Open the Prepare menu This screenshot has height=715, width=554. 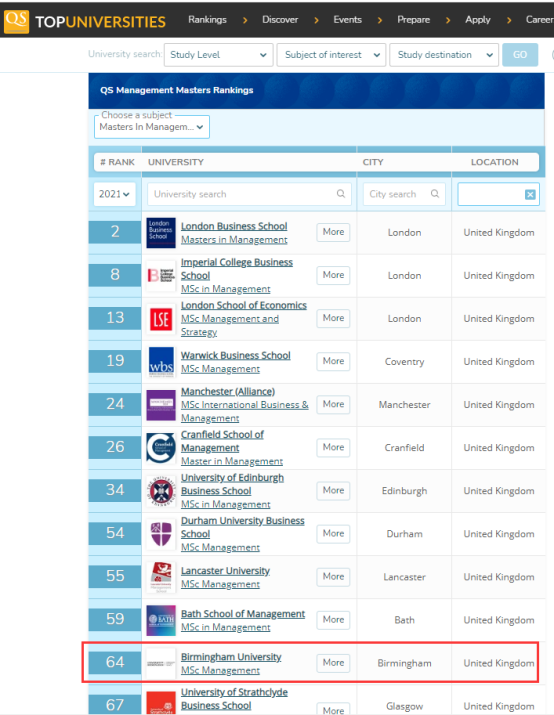414,20
